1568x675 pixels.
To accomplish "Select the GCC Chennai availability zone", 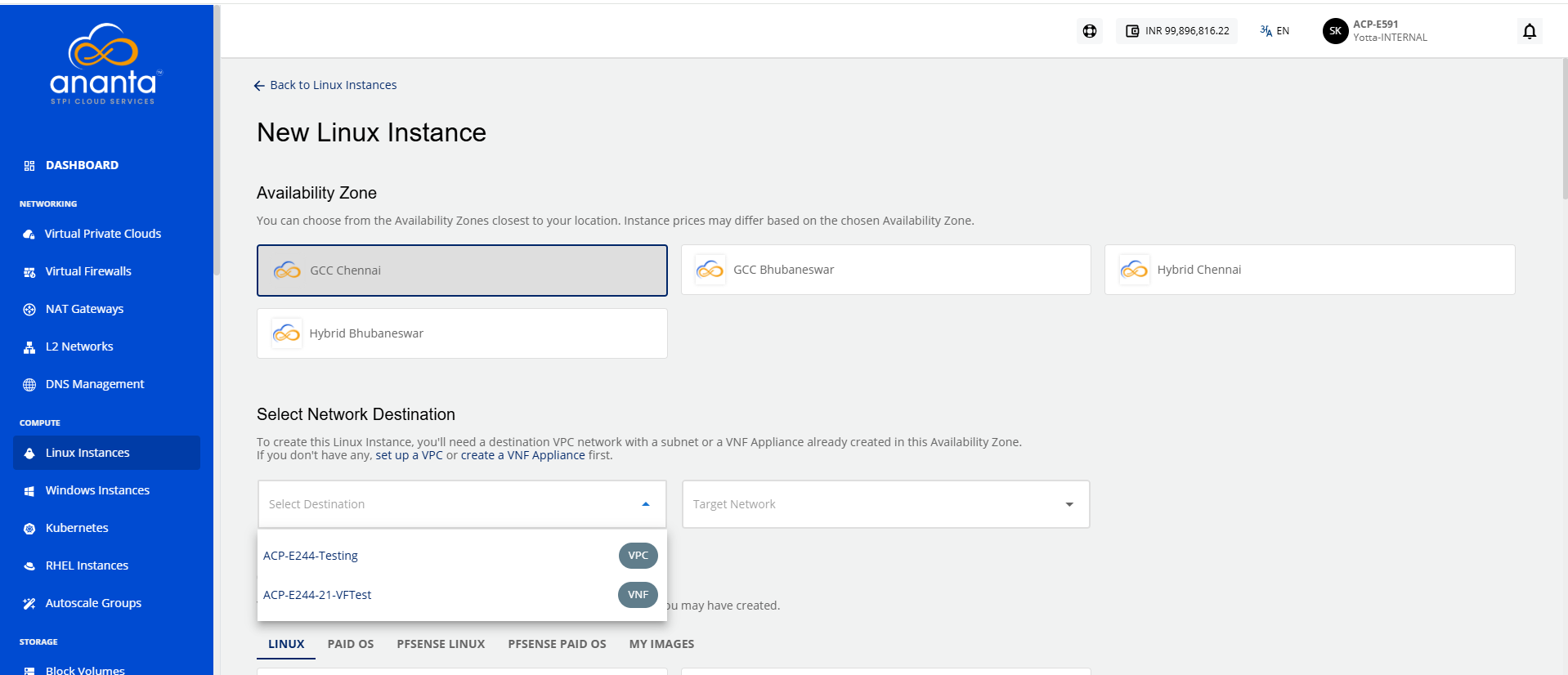I will (x=462, y=270).
